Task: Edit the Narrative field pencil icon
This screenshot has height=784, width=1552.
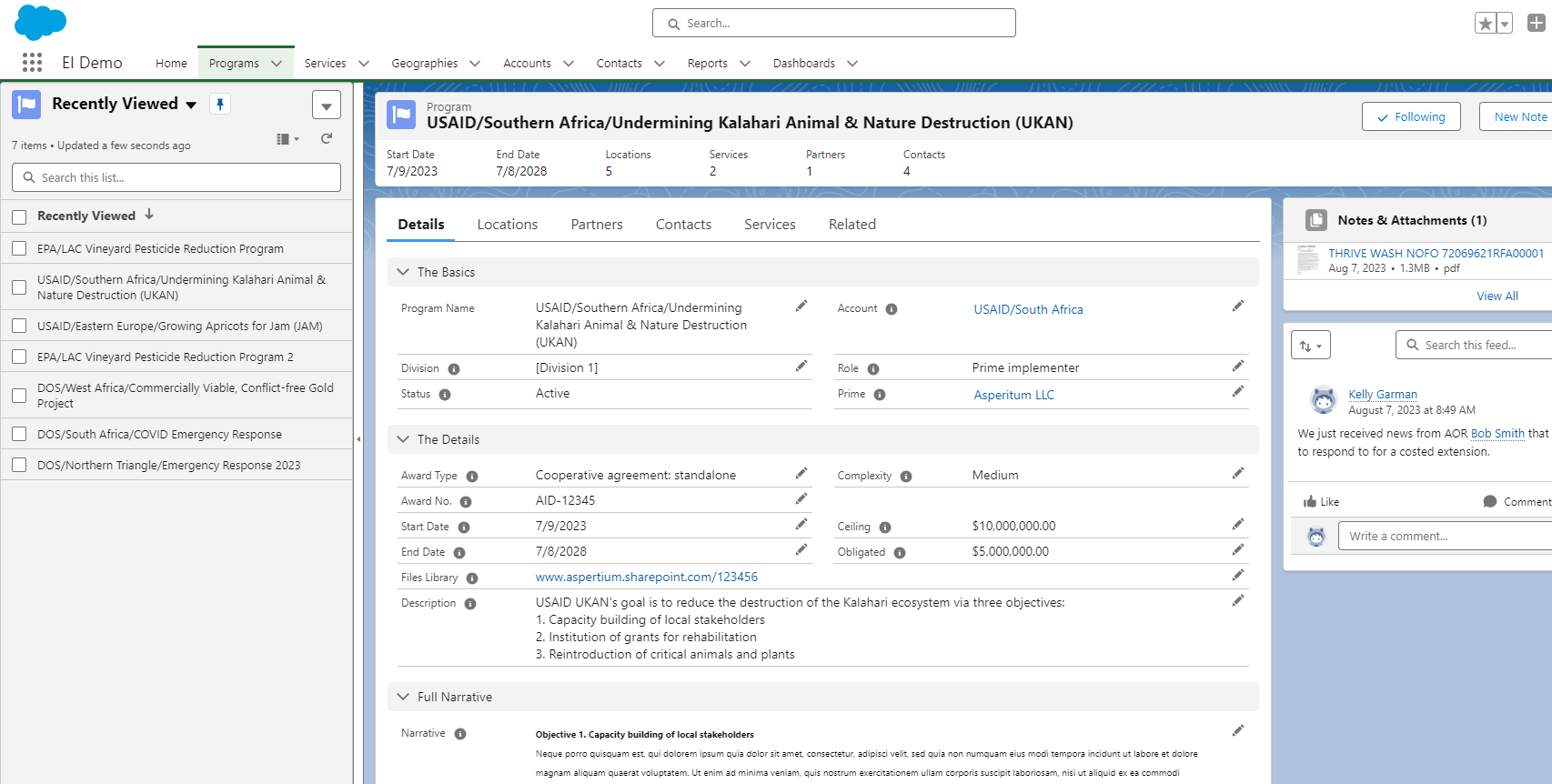Action: pos(1238,731)
